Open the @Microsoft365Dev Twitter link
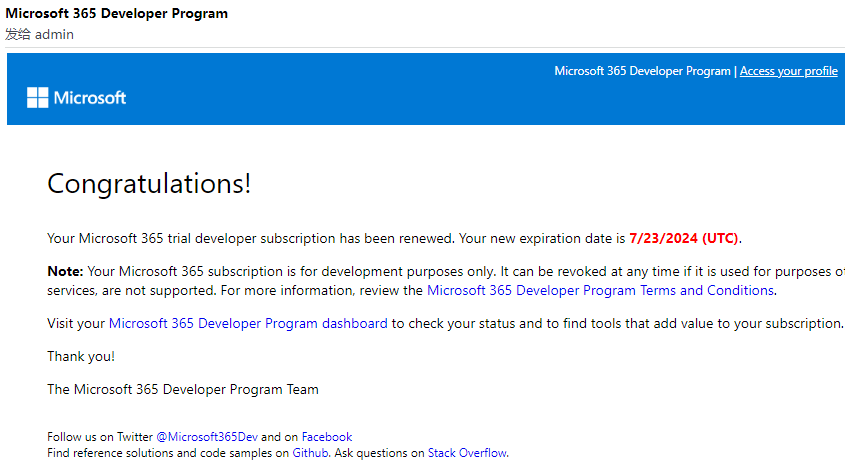This screenshot has height=466, width=845. pyautogui.click(x=207, y=437)
